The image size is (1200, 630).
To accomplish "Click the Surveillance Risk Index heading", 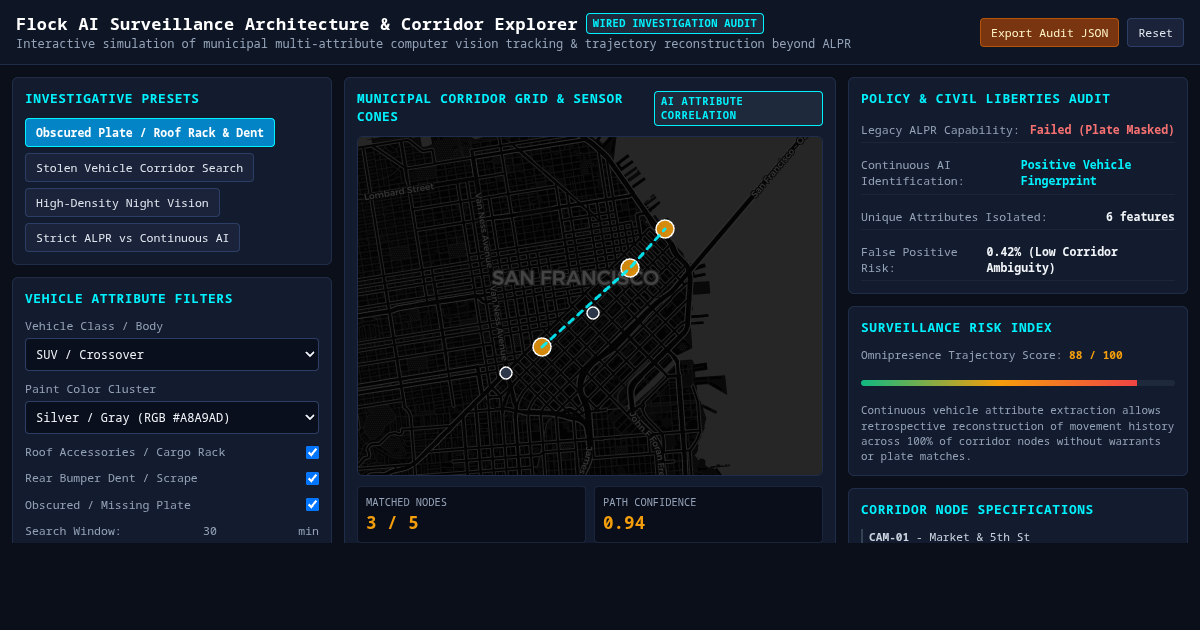I will pyautogui.click(x=956, y=328).
